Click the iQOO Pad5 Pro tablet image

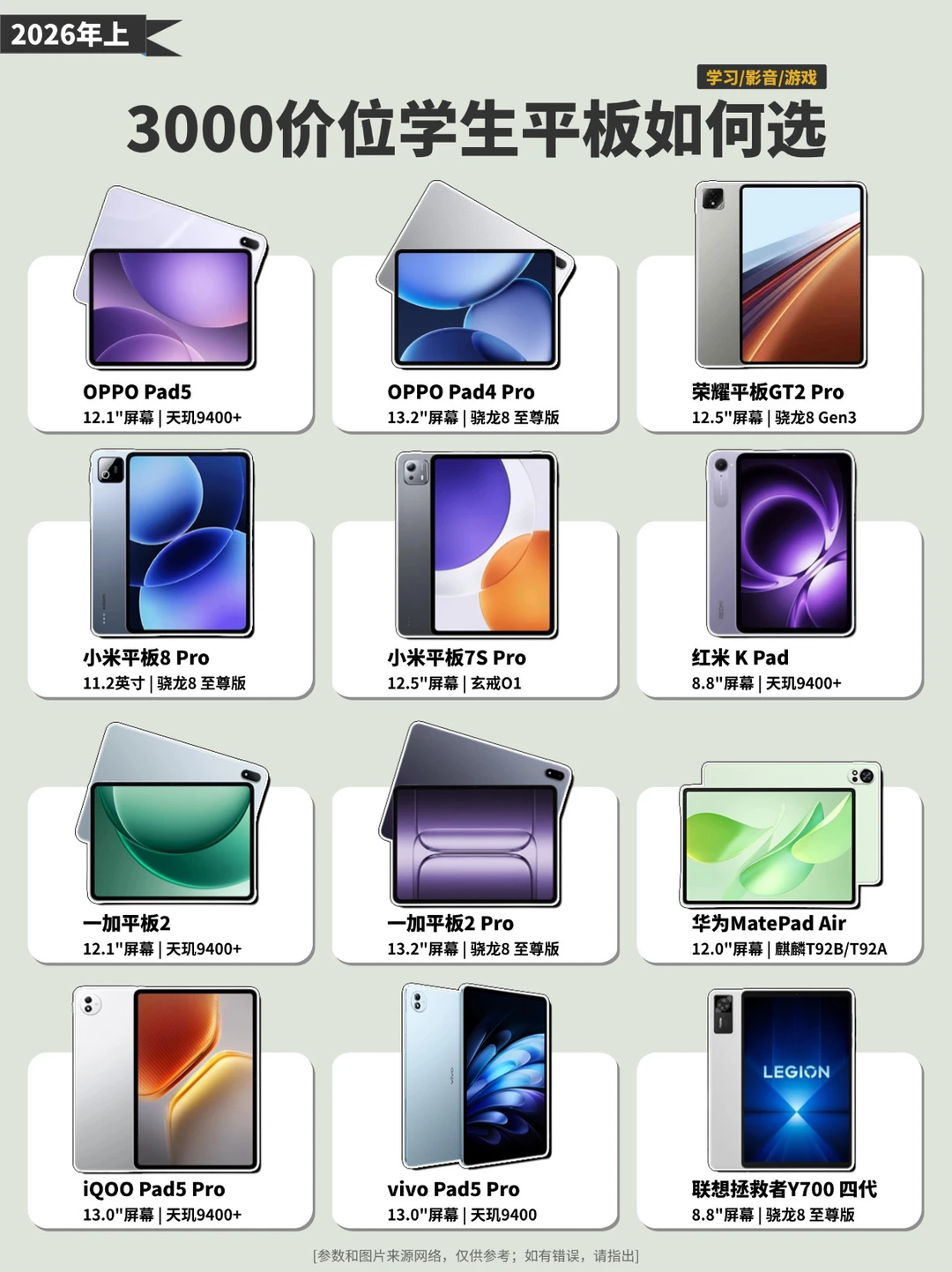(167, 1079)
